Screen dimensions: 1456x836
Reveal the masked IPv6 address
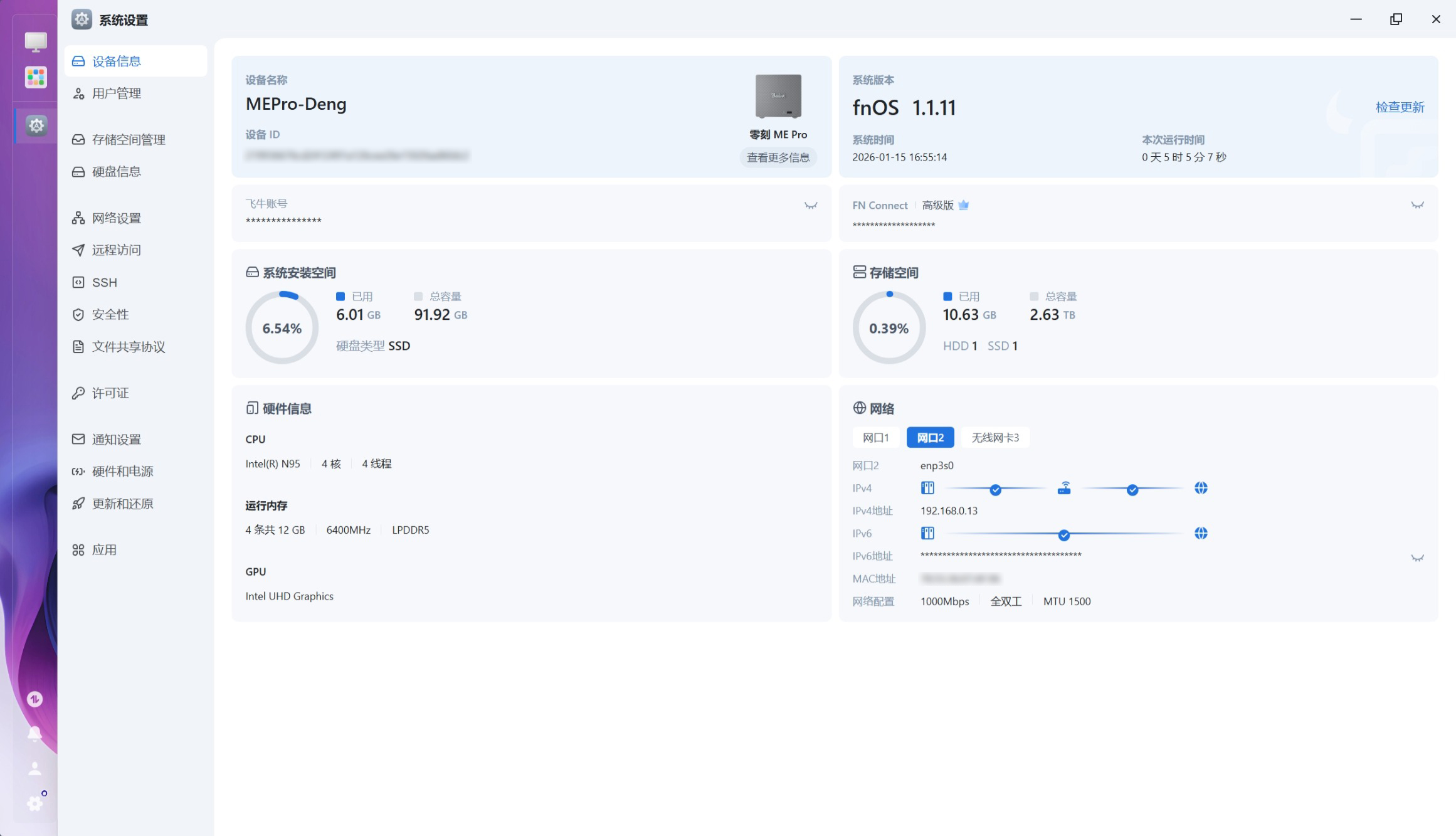[x=1417, y=558]
